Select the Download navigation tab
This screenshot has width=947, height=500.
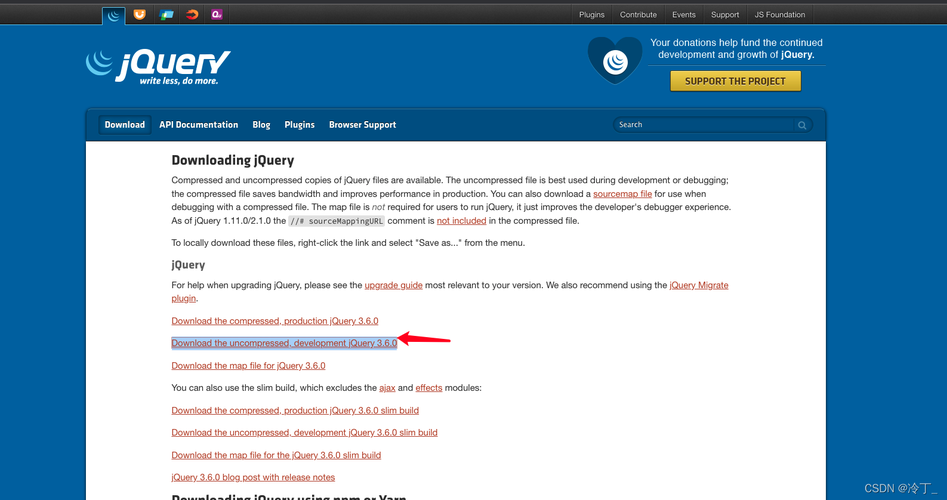pos(124,125)
